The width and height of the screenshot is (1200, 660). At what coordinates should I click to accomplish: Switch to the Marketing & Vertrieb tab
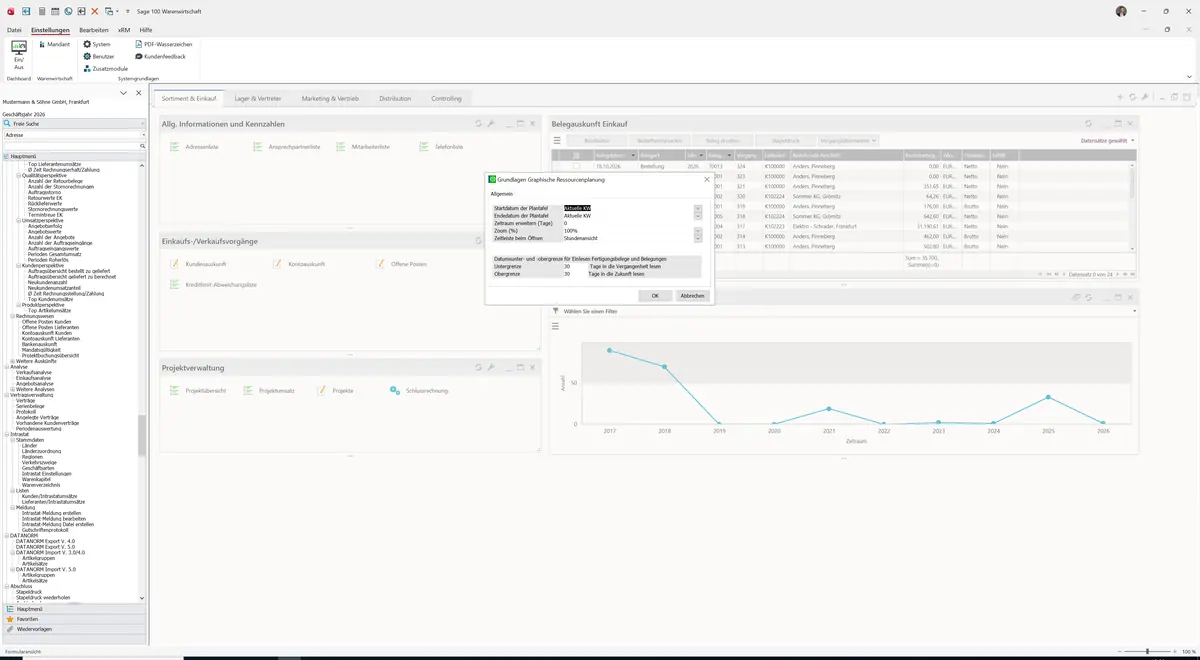(330, 99)
